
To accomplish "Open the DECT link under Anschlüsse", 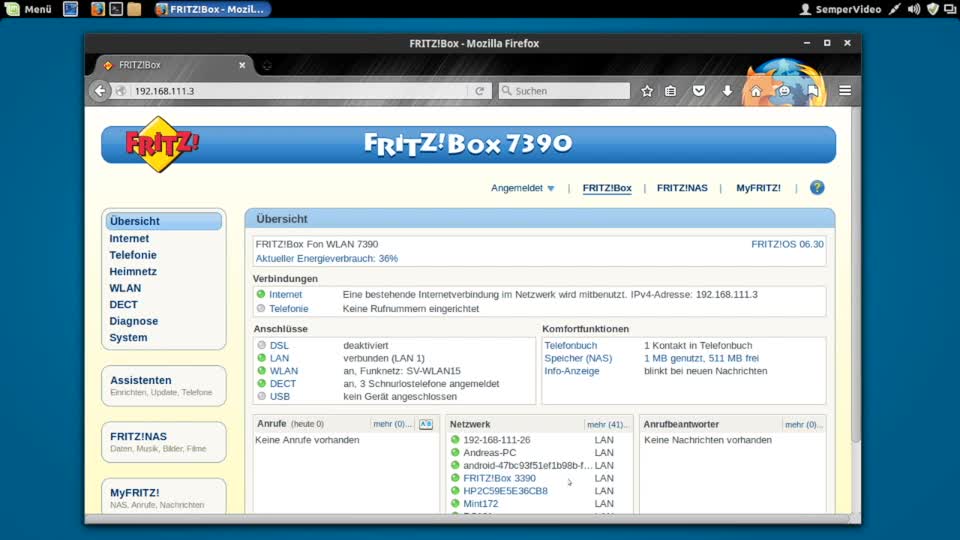I will point(282,384).
